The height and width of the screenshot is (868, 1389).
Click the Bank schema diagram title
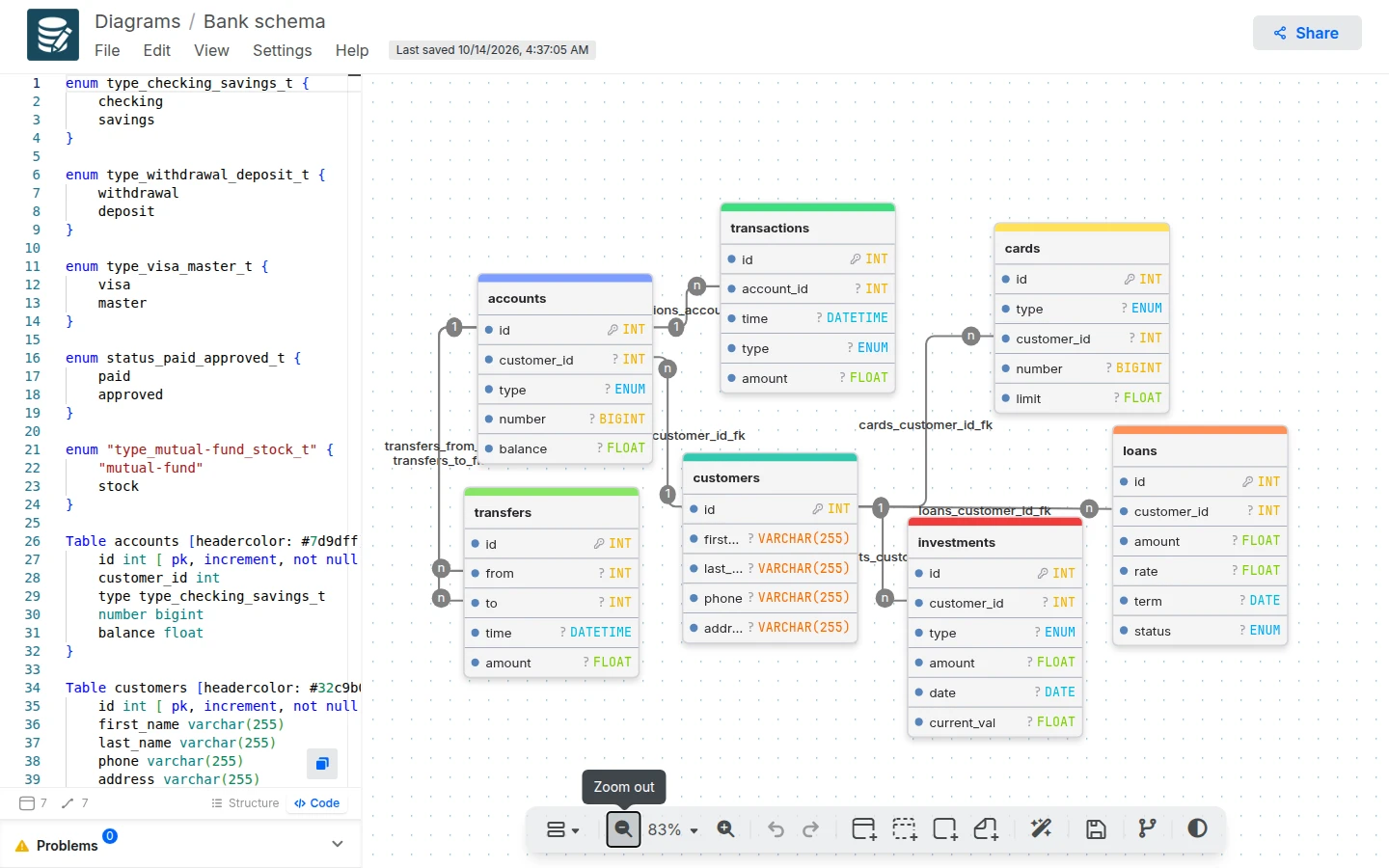(264, 21)
